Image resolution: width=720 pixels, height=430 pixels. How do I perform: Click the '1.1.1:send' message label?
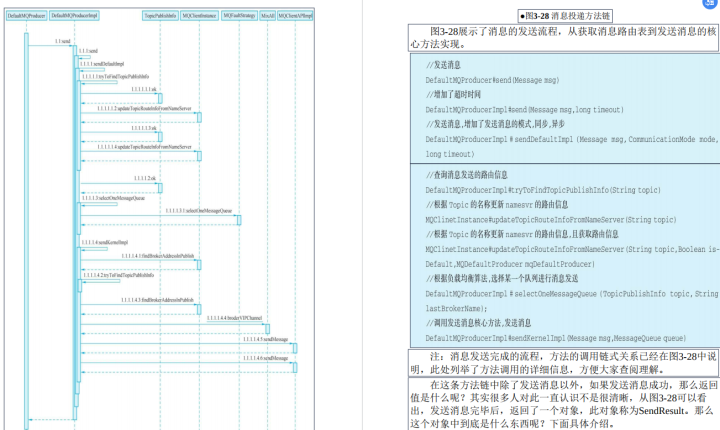[88, 51]
